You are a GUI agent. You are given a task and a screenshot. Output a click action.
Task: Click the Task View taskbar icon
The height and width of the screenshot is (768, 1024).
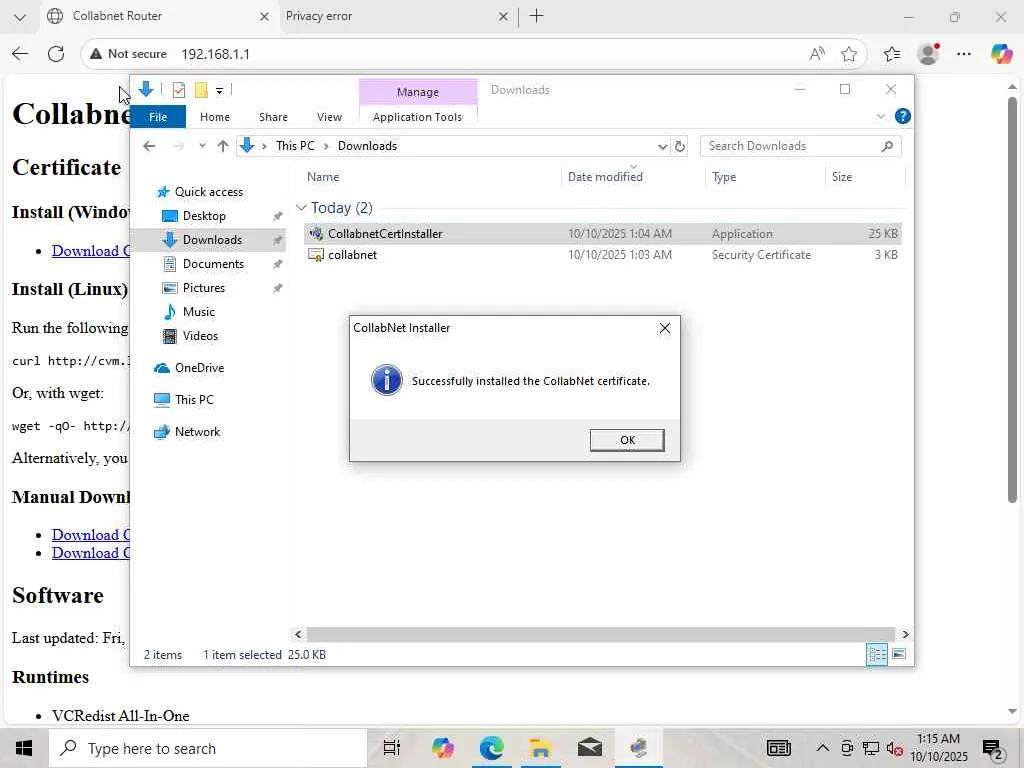pyautogui.click(x=392, y=748)
